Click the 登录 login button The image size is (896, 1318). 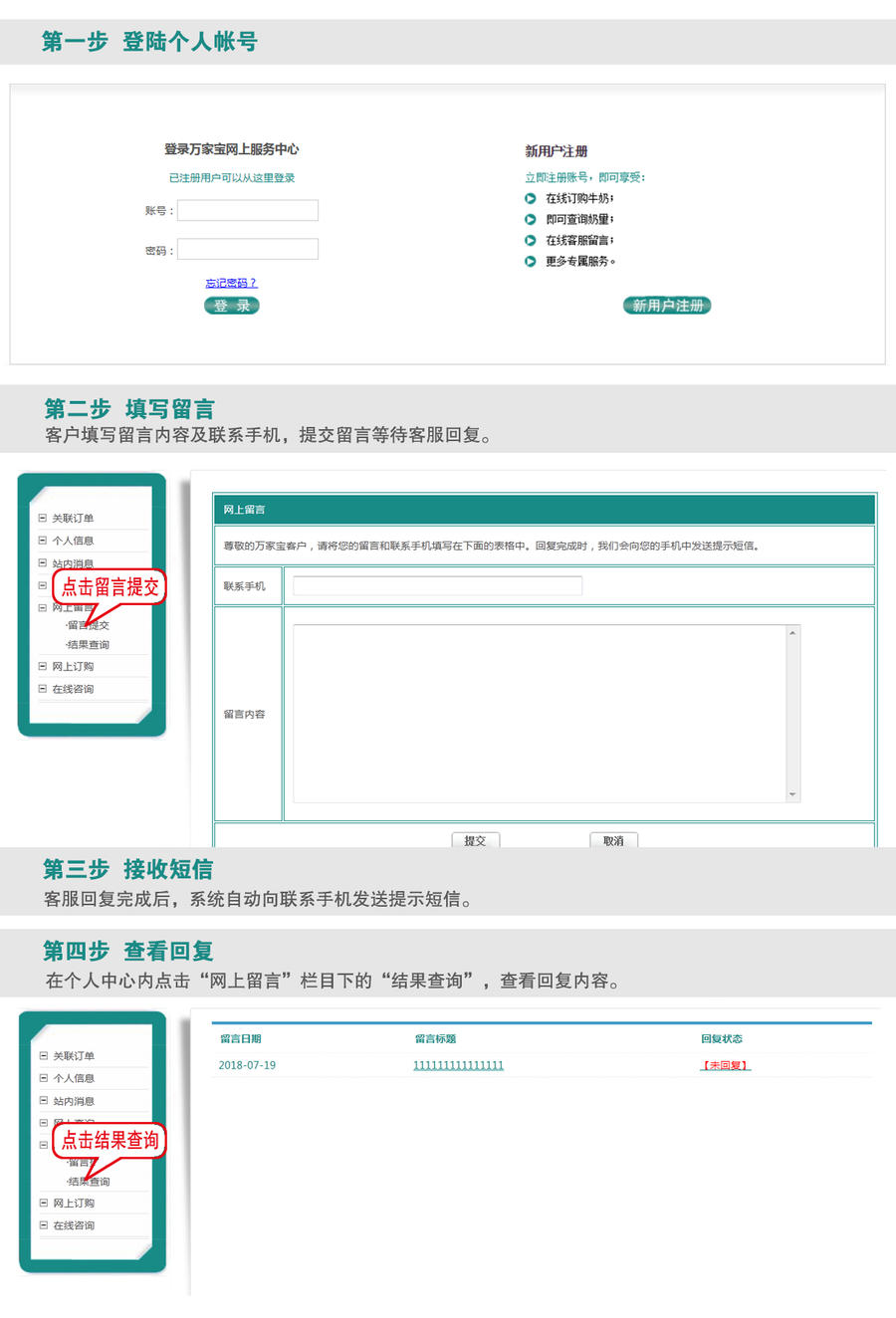(x=231, y=306)
